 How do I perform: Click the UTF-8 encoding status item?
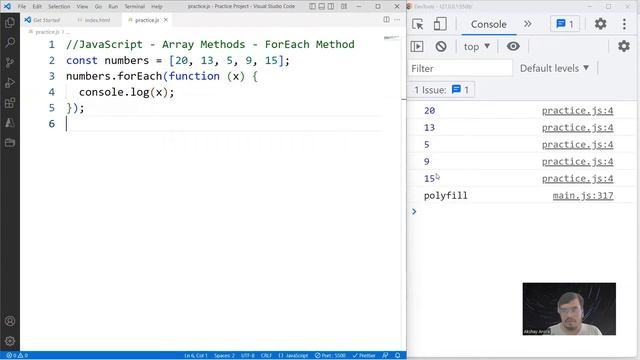click(x=248, y=356)
